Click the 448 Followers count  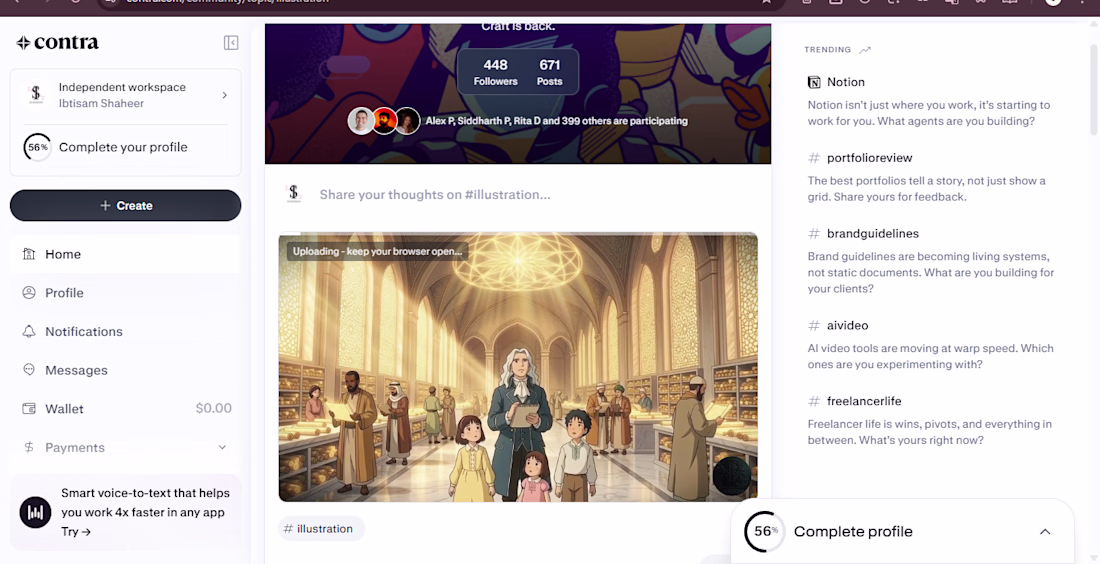coord(495,72)
